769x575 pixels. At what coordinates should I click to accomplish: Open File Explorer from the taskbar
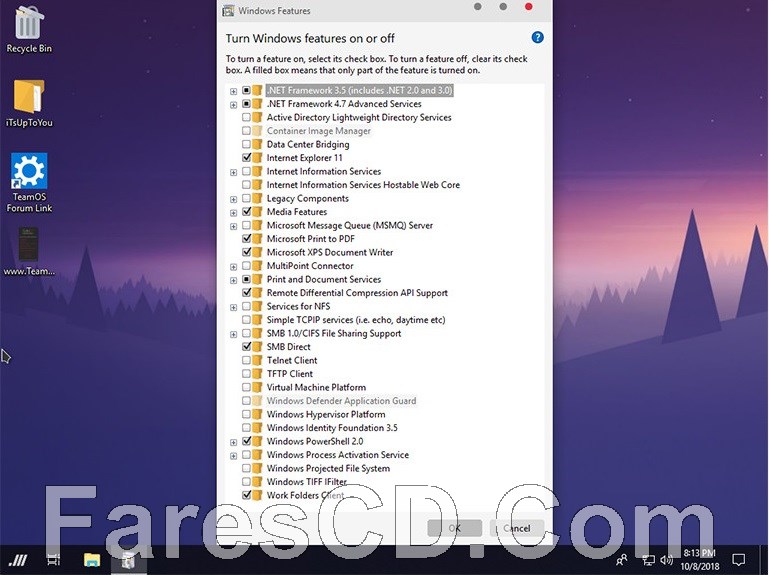(x=92, y=560)
